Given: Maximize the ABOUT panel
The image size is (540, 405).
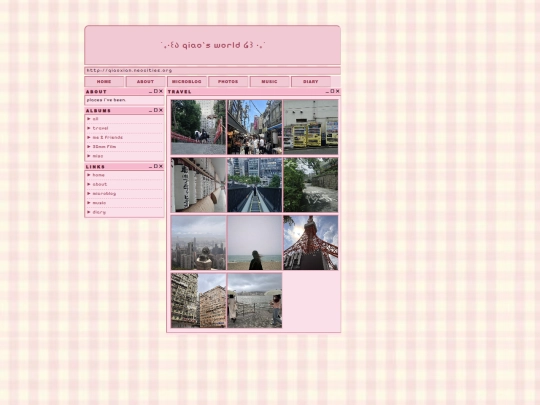Looking at the screenshot, I should 156,91.
